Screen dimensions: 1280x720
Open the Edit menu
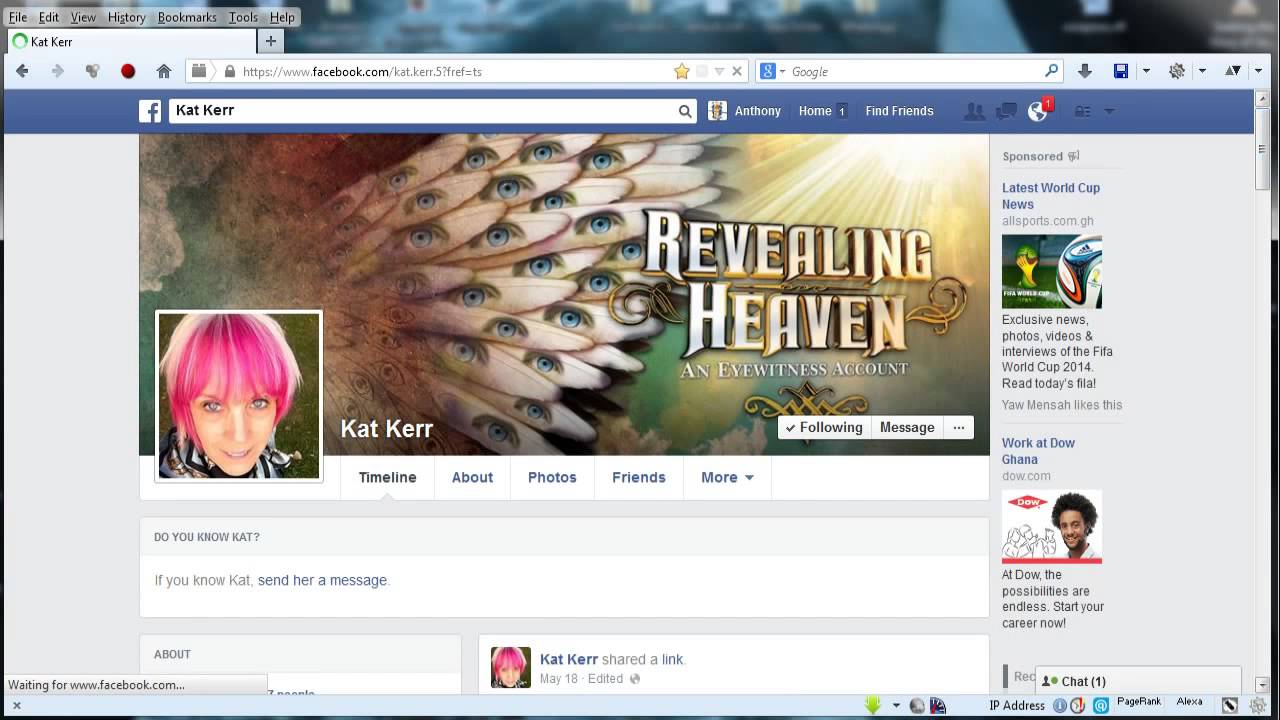coord(49,17)
